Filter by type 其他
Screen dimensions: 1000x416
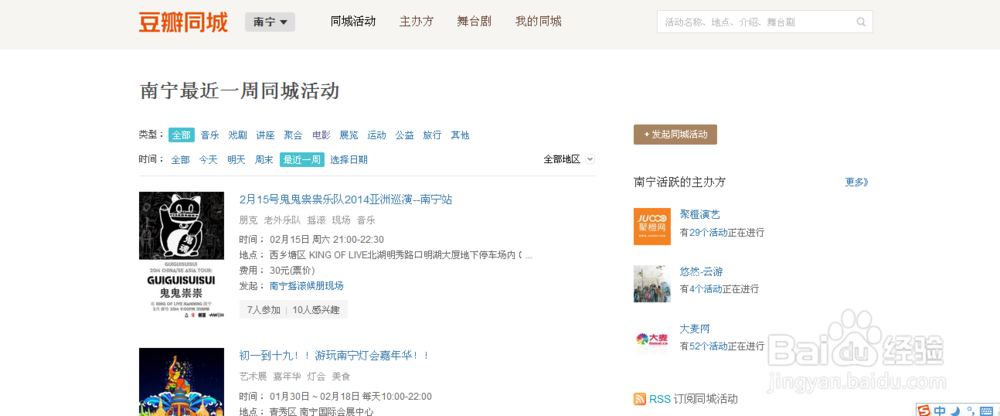(x=460, y=135)
